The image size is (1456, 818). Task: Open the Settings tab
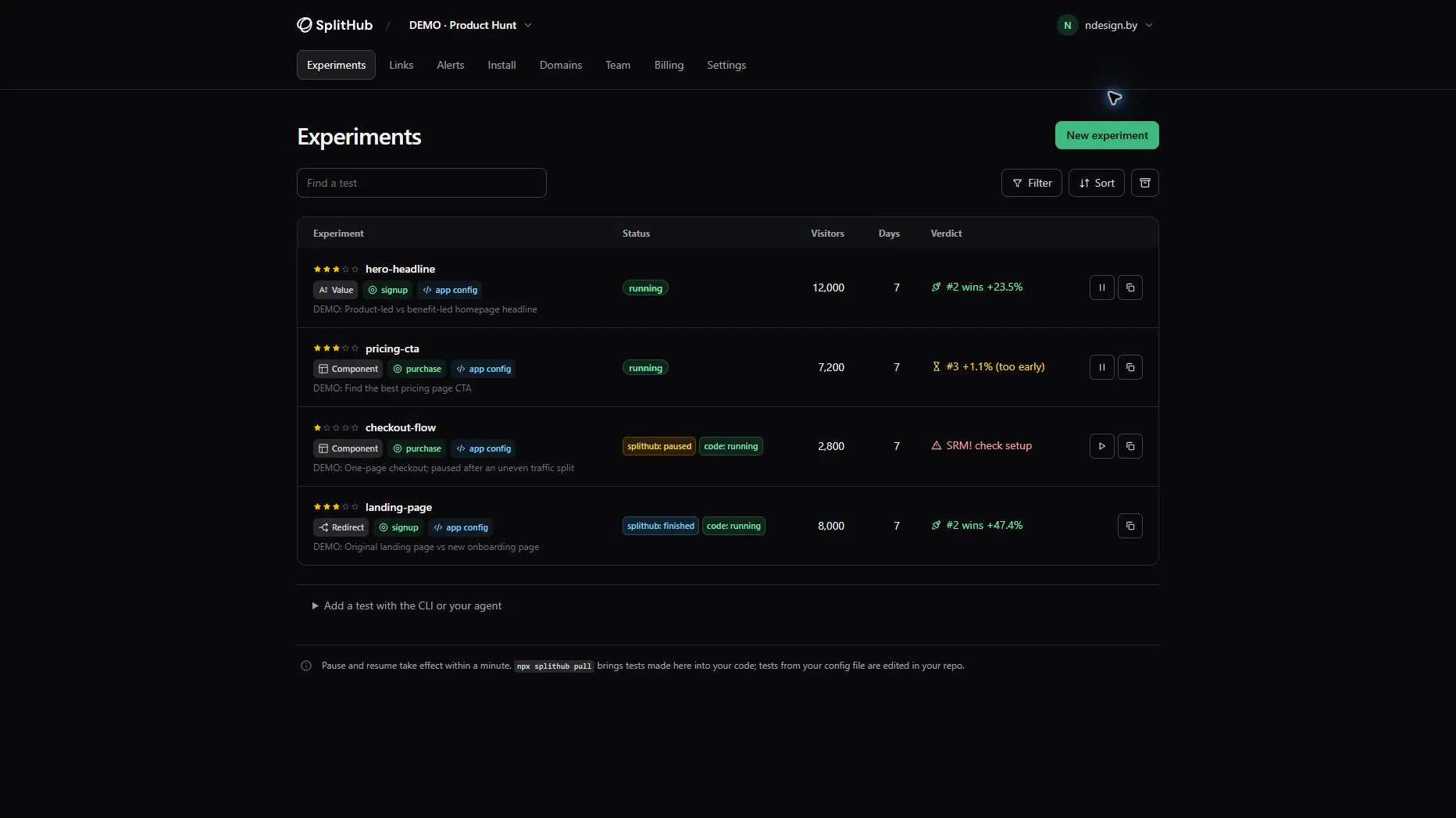pos(726,65)
